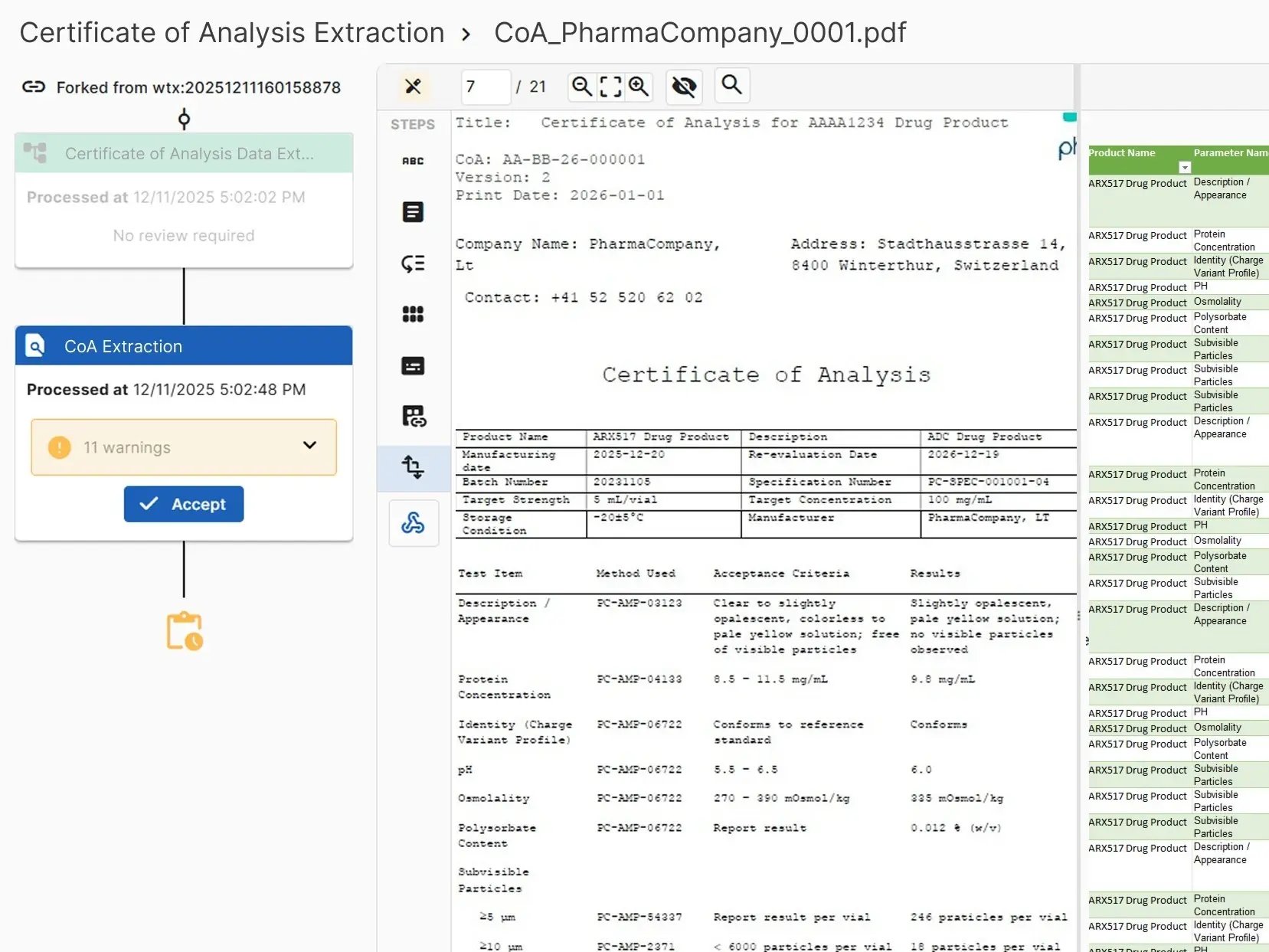Open the search magnifier in toolbar

click(x=731, y=85)
